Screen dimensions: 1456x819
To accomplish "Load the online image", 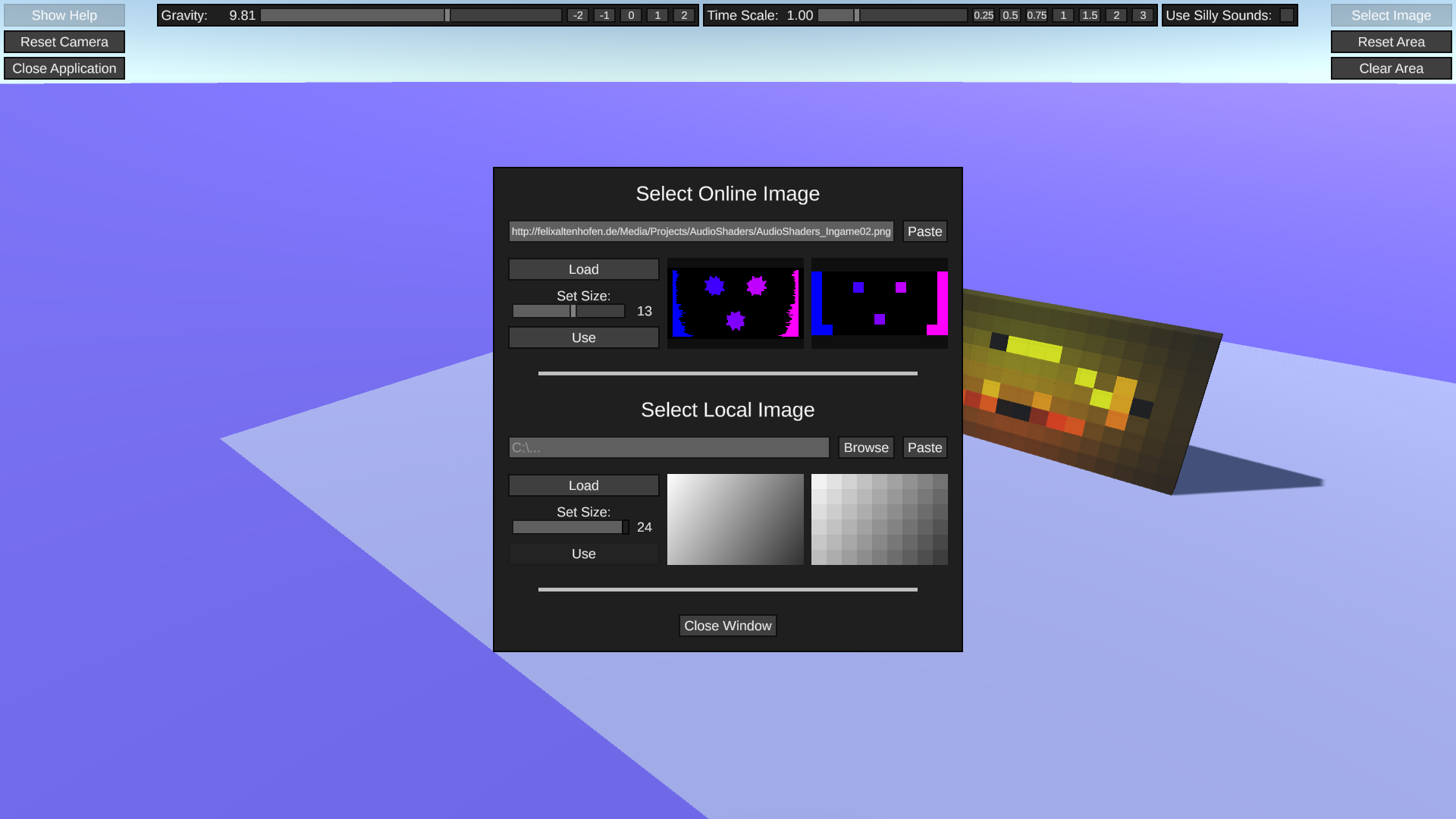I will 583,269.
